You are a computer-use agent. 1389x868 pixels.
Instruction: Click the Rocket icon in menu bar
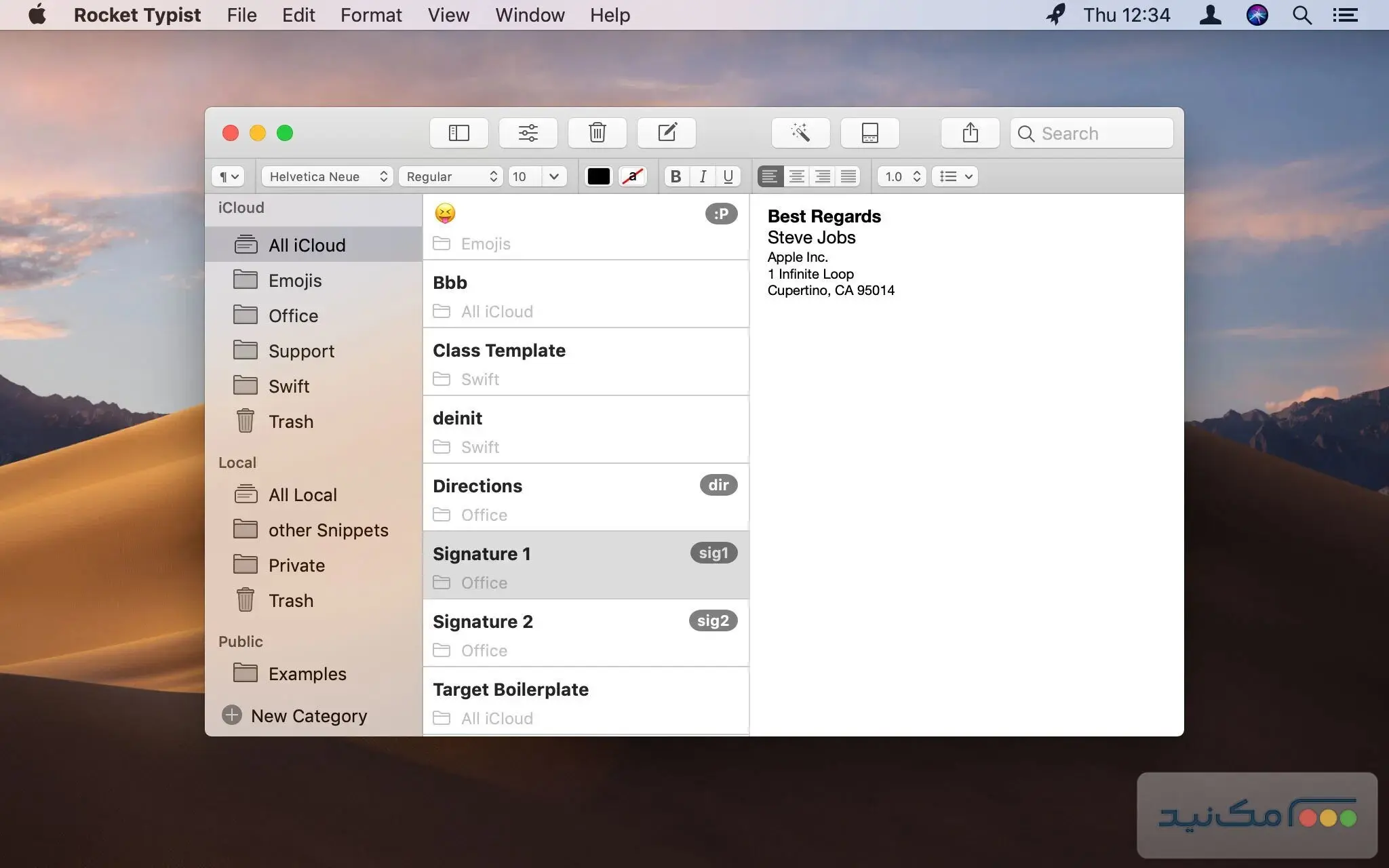(x=1055, y=15)
